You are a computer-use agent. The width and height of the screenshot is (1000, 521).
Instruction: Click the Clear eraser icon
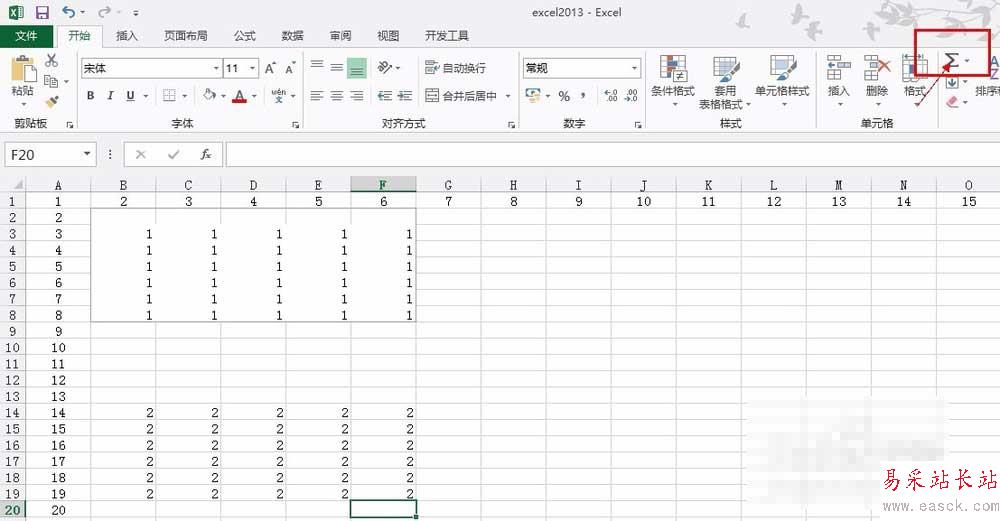[x=953, y=101]
